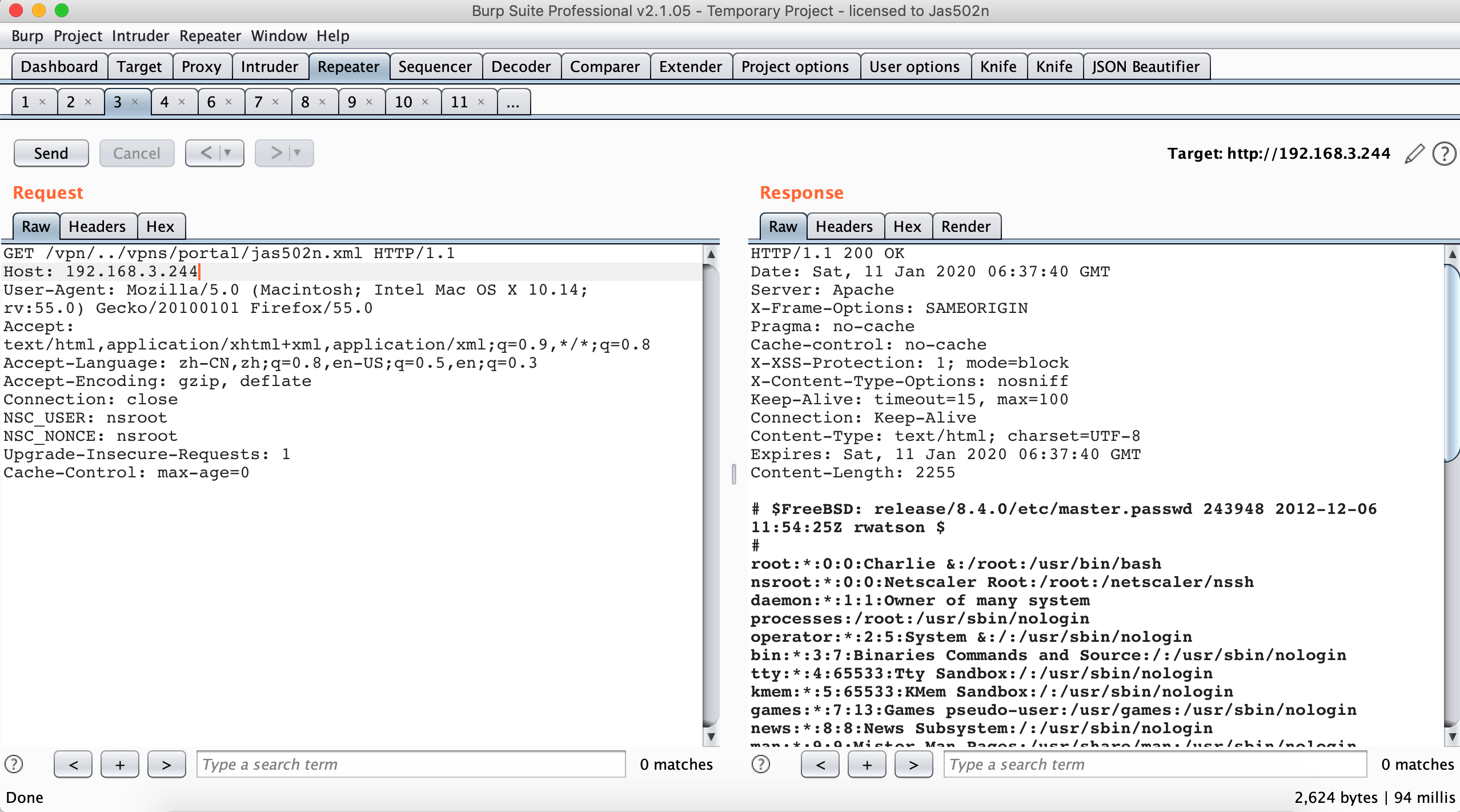Image resolution: width=1460 pixels, height=812 pixels.
Task: Close Repeater tab 11
Action: click(x=481, y=102)
